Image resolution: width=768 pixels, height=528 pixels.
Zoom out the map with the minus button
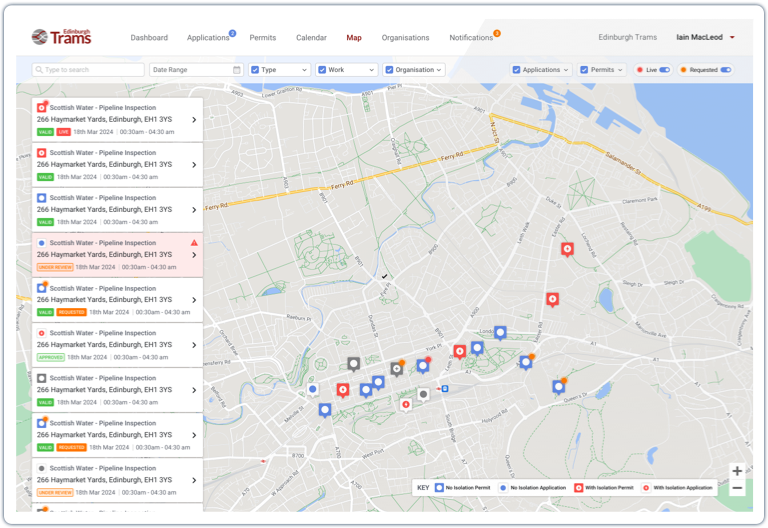(x=737, y=488)
